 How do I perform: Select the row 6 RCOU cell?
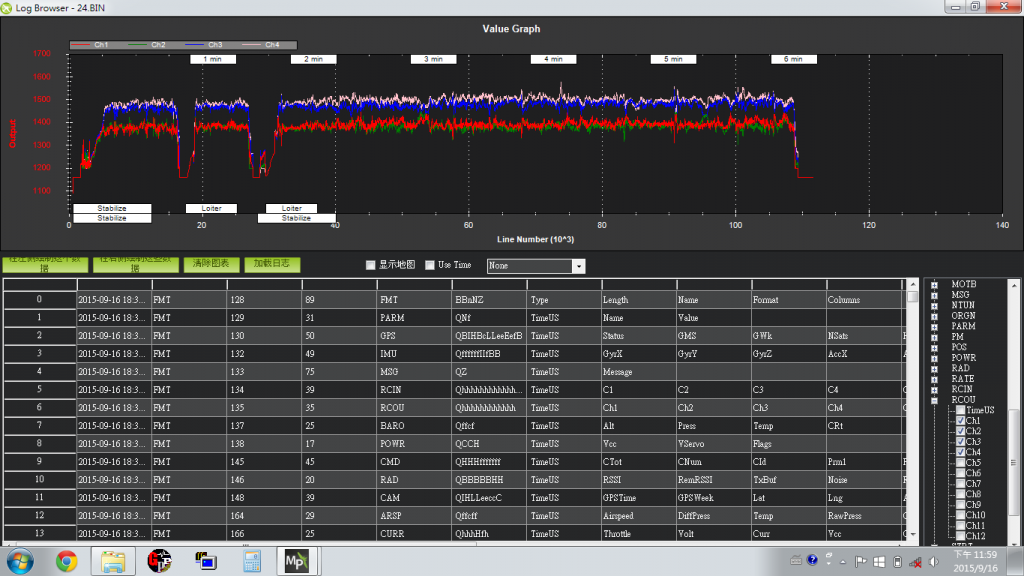tap(414, 408)
